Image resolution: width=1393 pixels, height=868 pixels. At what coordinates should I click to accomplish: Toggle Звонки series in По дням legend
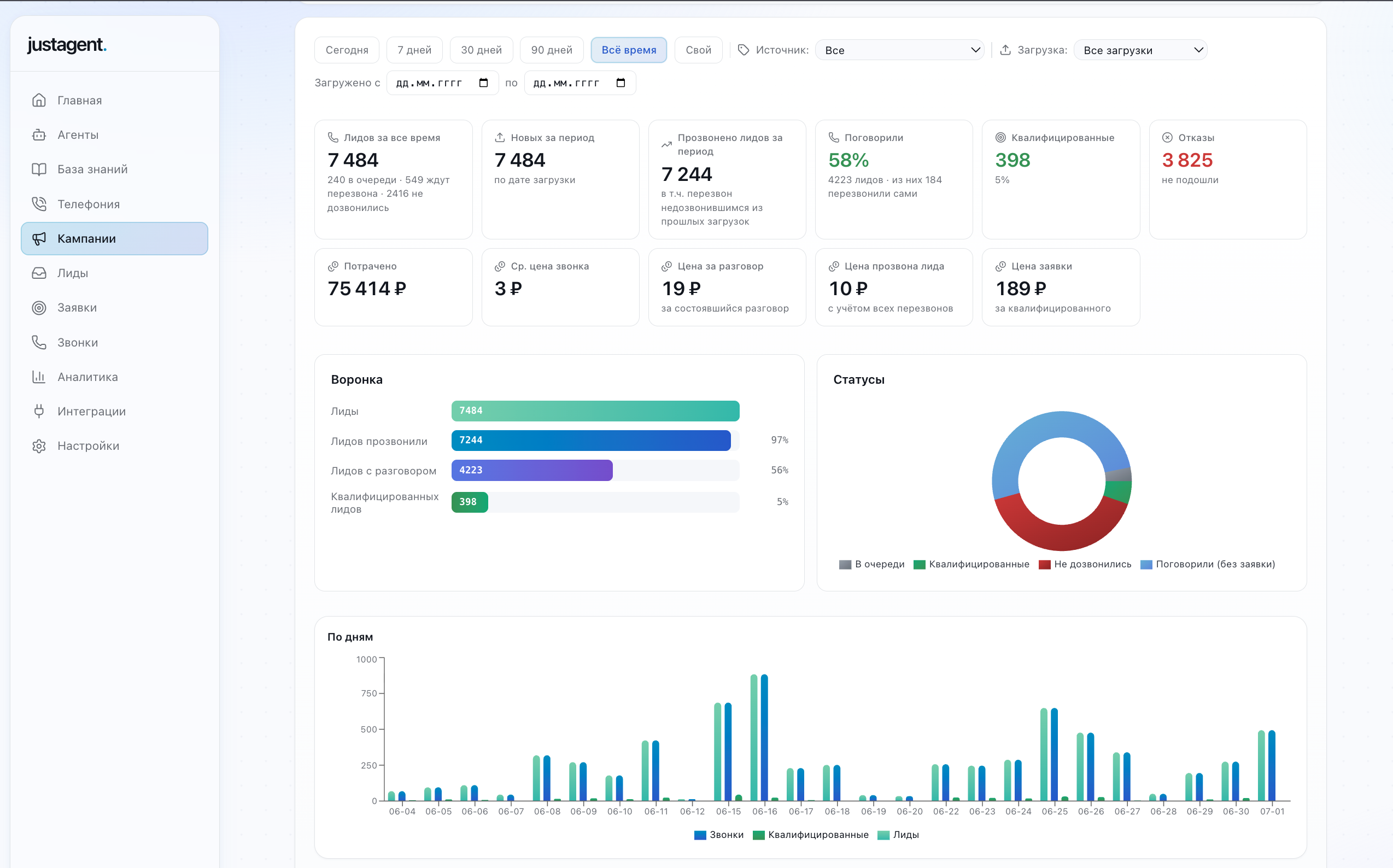(x=718, y=835)
